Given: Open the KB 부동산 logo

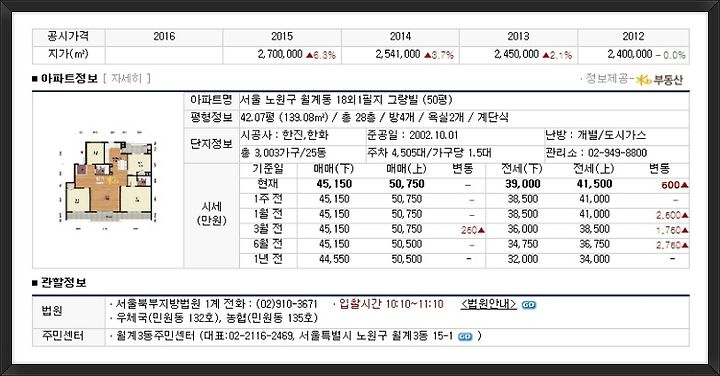Looking at the screenshot, I should (x=659, y=80).
